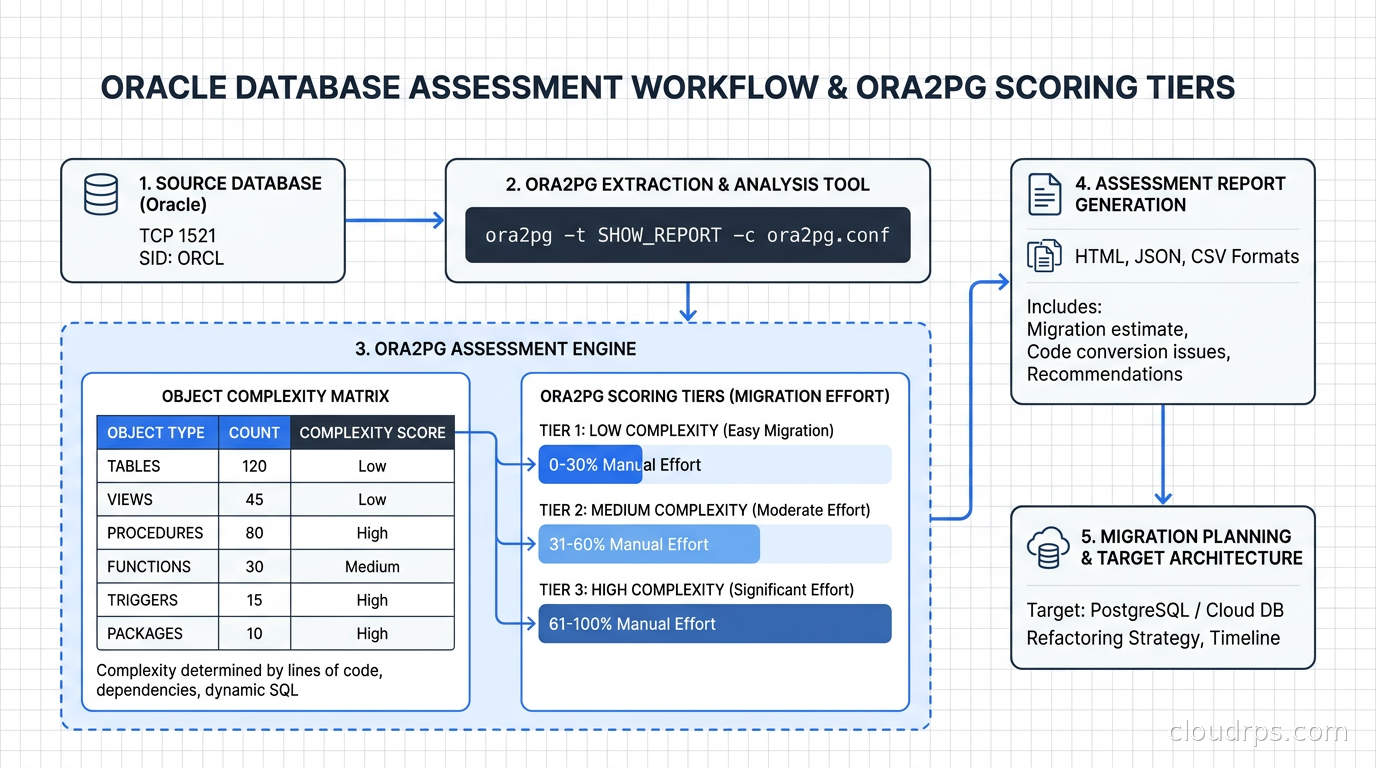Select the TRIGGERS row label
Image resolution: width=1376 pixels, height=768 pixels.
click(x=142, y=600)
